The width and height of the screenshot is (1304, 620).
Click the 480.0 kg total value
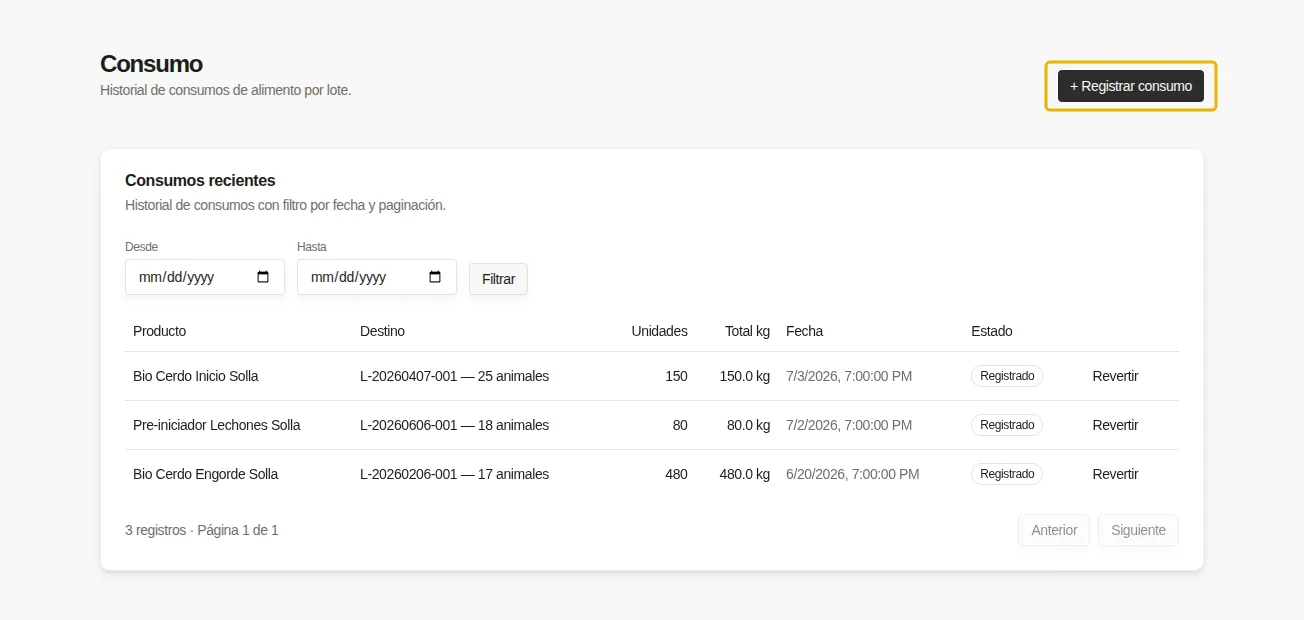click(x=745, y=474)
